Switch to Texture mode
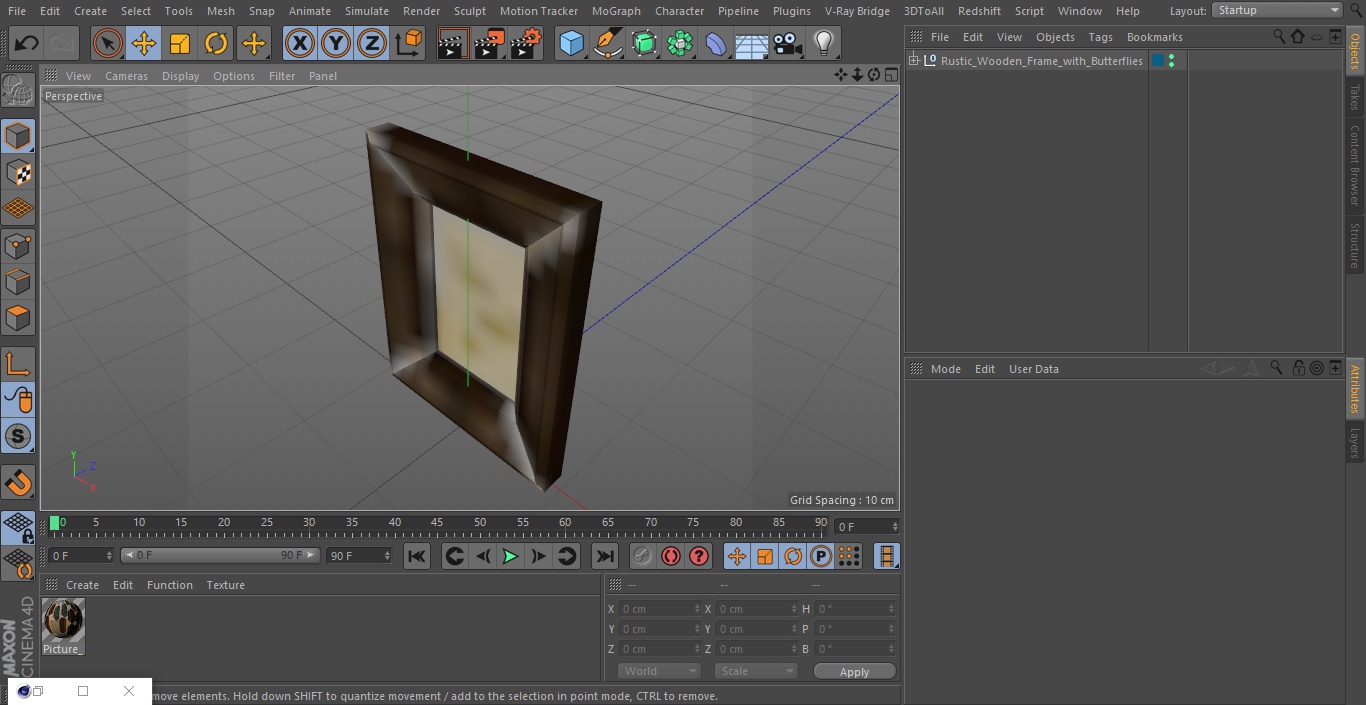Viewport: 1366px width, 705px height. [18, 172]
